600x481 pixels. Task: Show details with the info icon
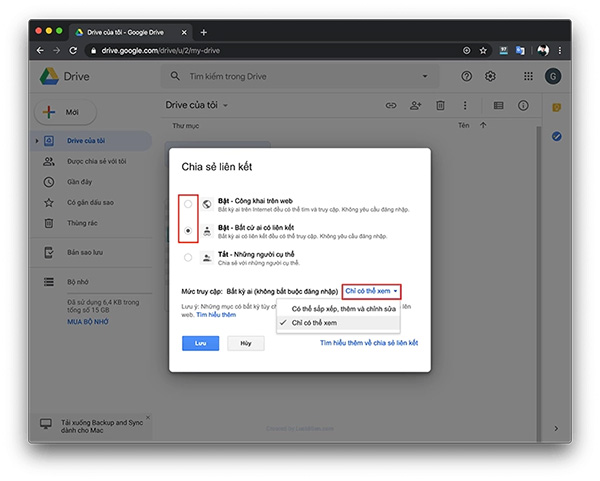pos(523,105)
